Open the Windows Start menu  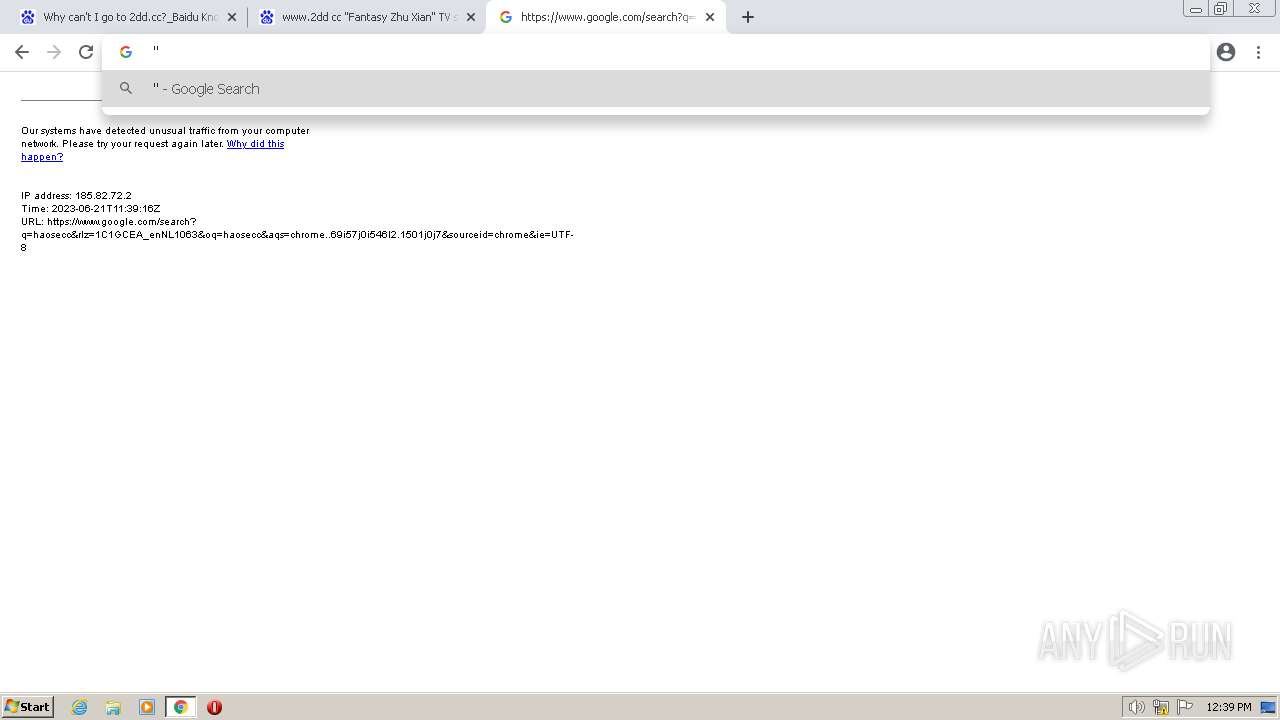pyautogui.click(x=28, y=707)
